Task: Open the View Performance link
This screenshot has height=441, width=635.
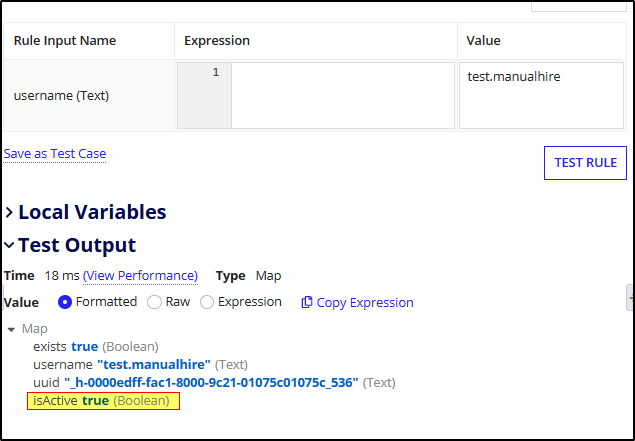Action: pyautogui.click(x=140, y=276)
